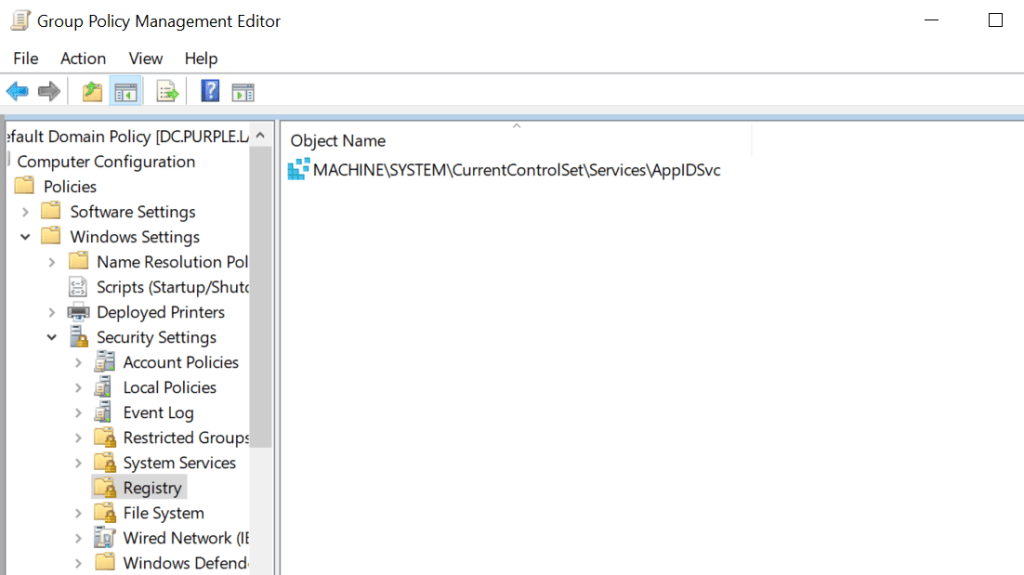Open the blue Help icon in toolbar
The height and width of the screenshot is (575, 1024).
pos(210,92)
